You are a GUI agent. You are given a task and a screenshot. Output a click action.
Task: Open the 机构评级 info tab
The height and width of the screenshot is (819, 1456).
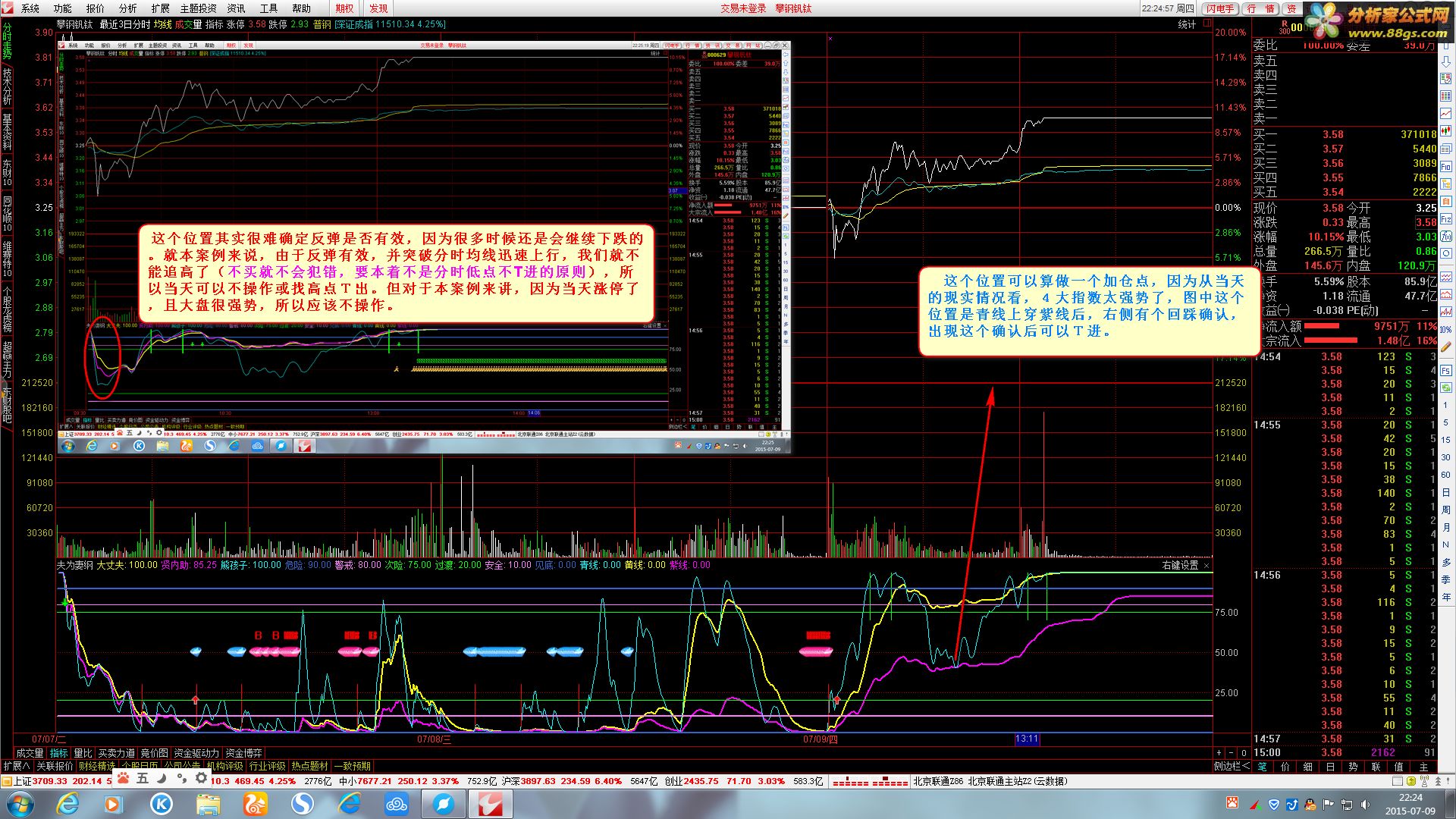click(225, 766)
